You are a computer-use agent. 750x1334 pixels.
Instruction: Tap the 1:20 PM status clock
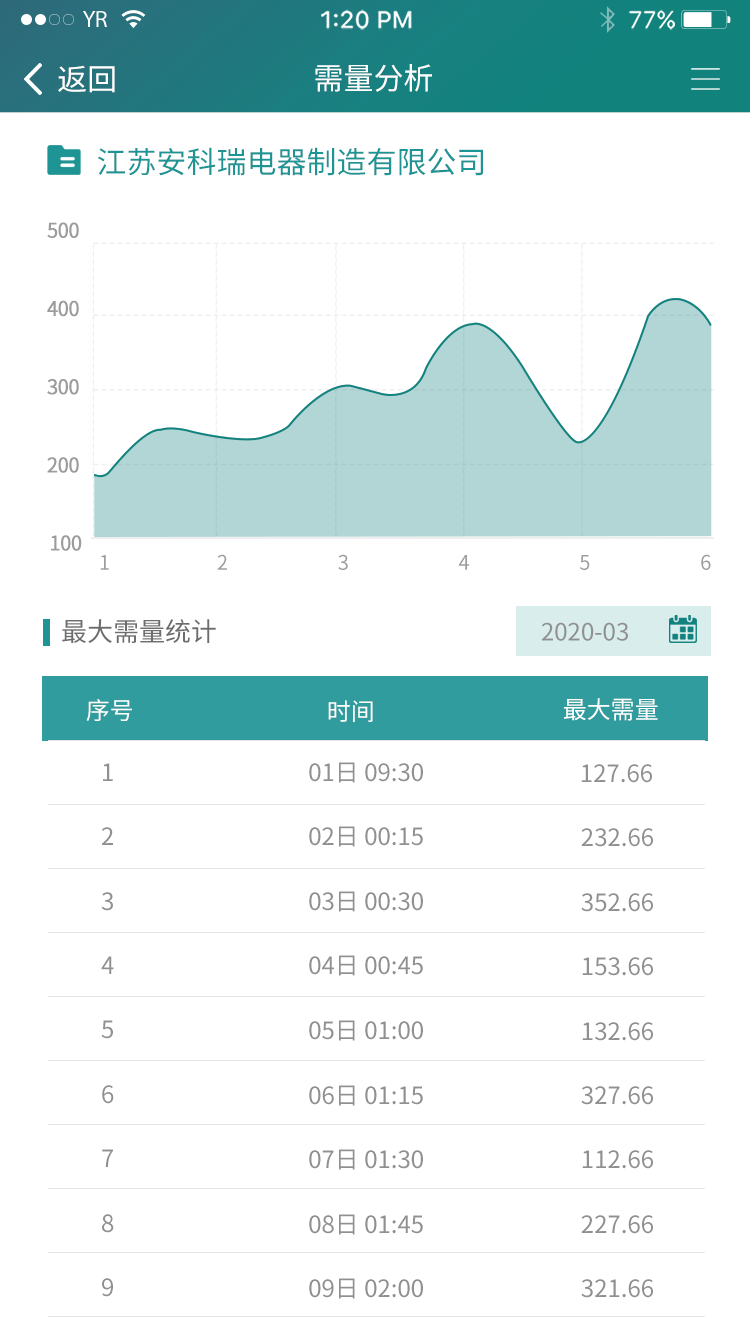pos(366,19)
